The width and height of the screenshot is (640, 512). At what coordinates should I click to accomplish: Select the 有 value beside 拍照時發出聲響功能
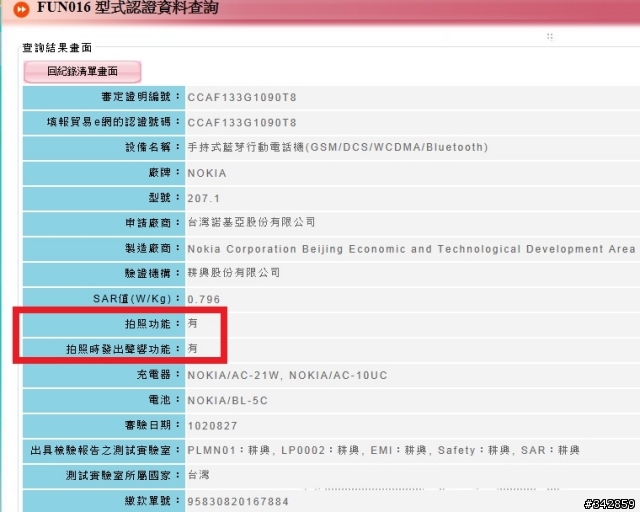[x=192, y=349]
